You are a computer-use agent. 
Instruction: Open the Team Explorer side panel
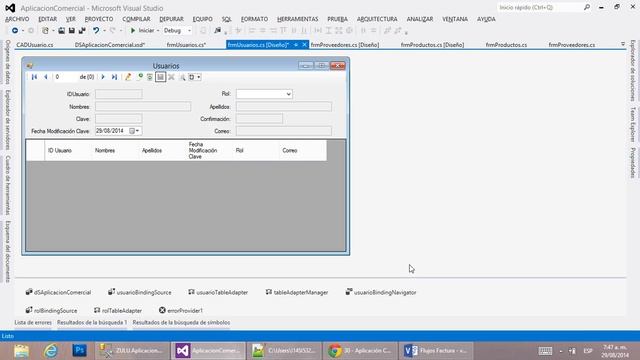(x=633, y=124)
